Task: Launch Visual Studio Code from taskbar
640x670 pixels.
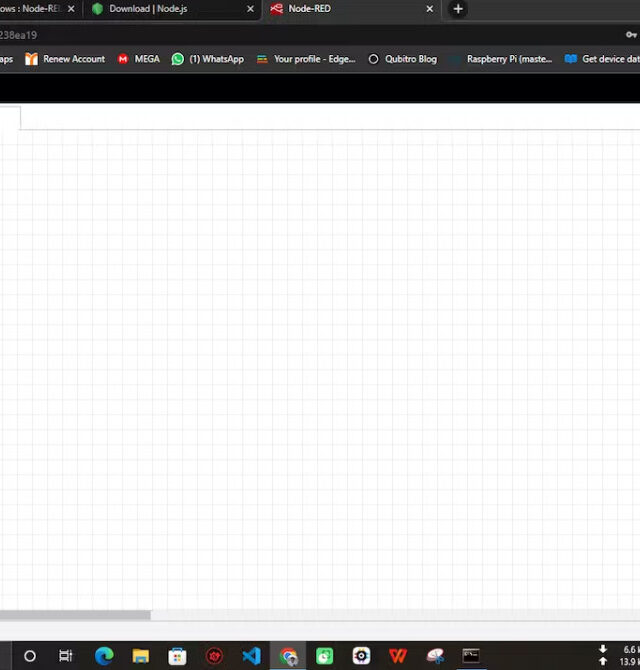Action: (251, 656)
